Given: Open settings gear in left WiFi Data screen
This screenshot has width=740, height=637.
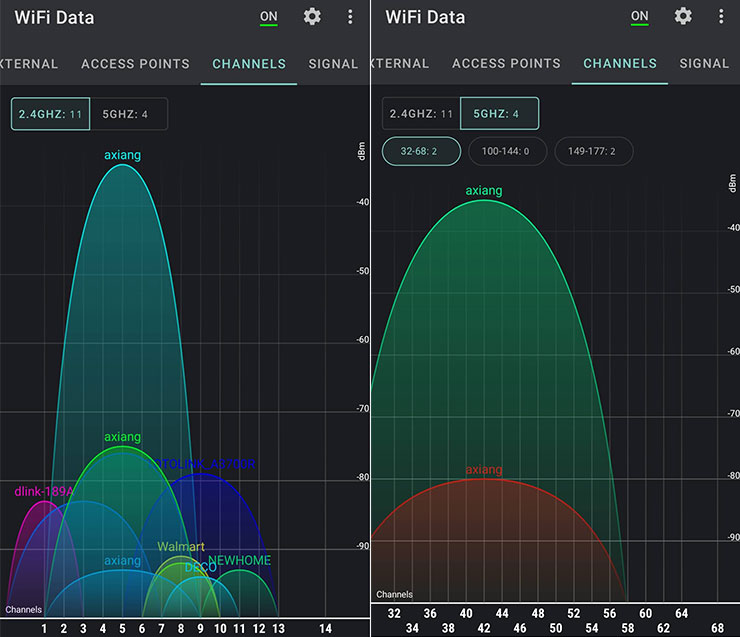Looking at the screenshot, I should tap(312, 17).
